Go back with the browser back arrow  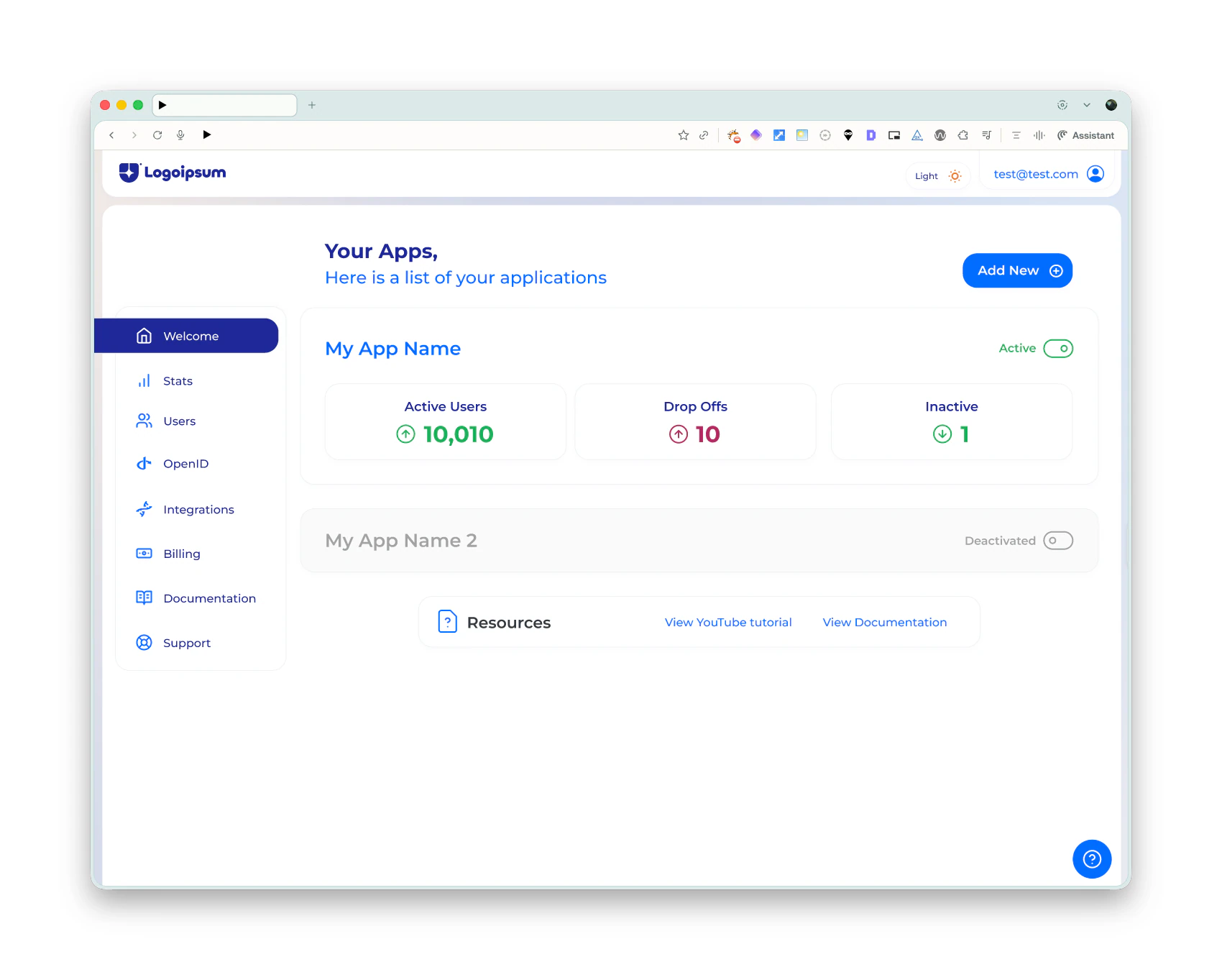click(x=111, y=135)
